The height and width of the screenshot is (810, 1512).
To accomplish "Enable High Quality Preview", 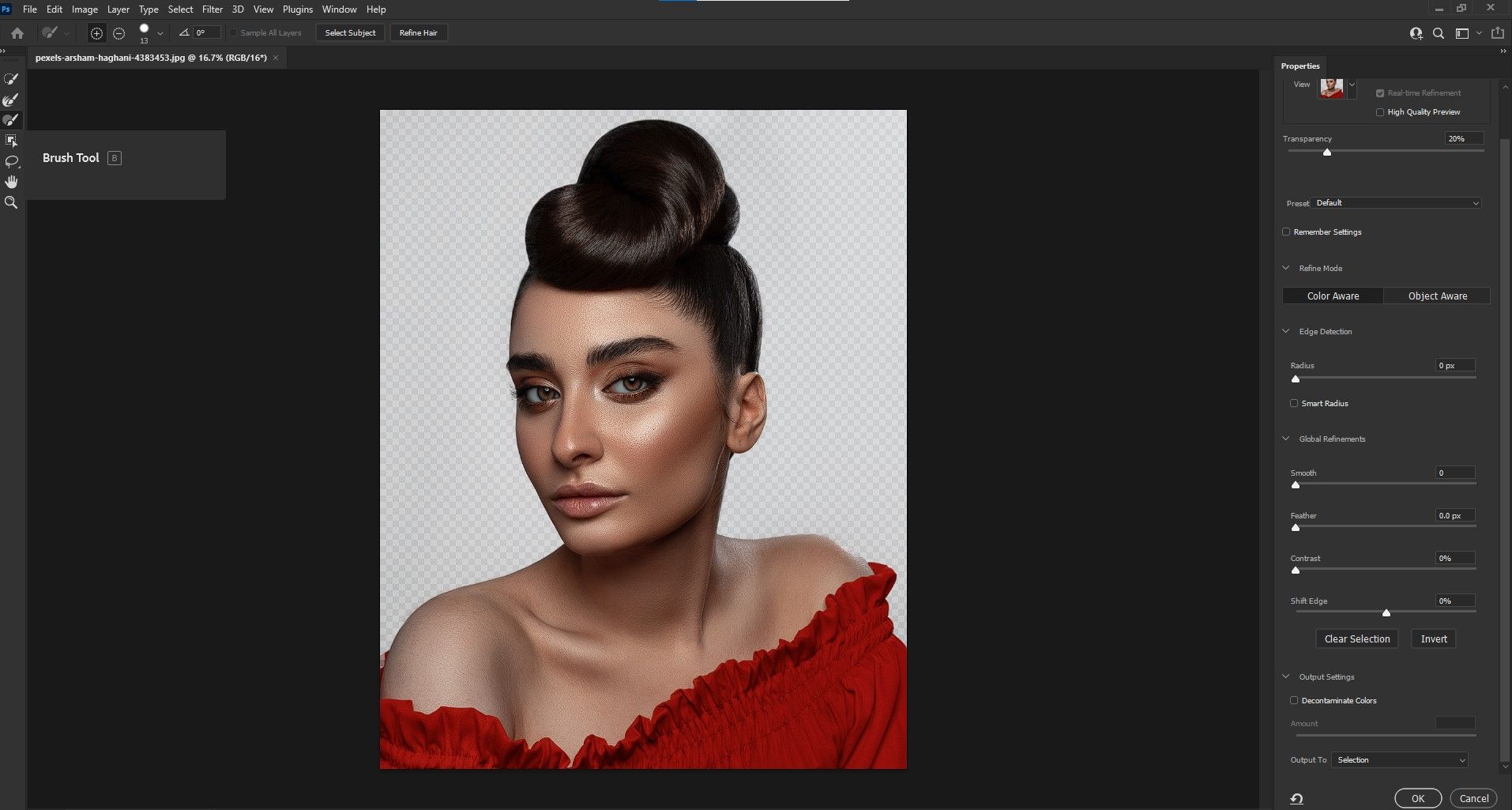I will (x=1380, y=112).
